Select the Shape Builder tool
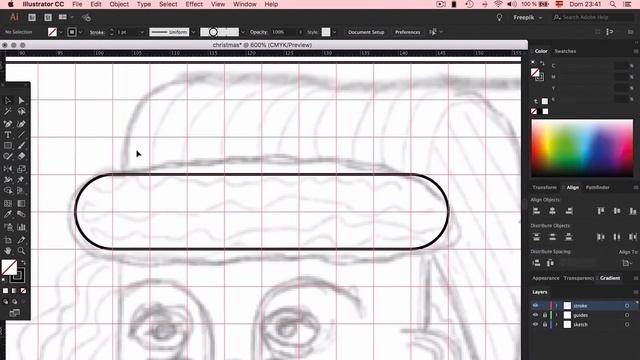 pos(8,191)
